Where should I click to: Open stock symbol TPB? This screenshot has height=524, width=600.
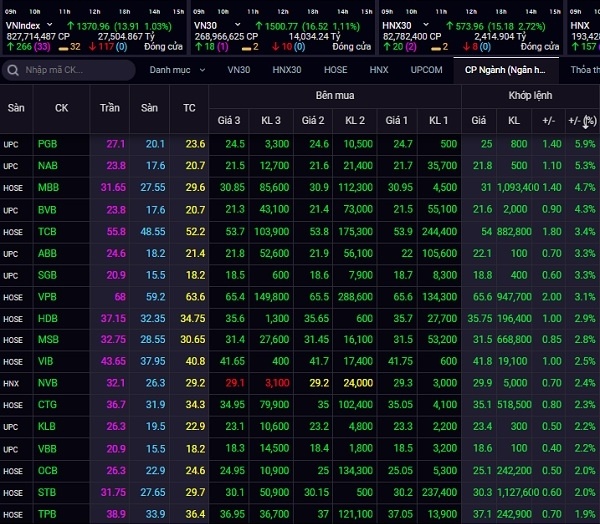(47, 514)
